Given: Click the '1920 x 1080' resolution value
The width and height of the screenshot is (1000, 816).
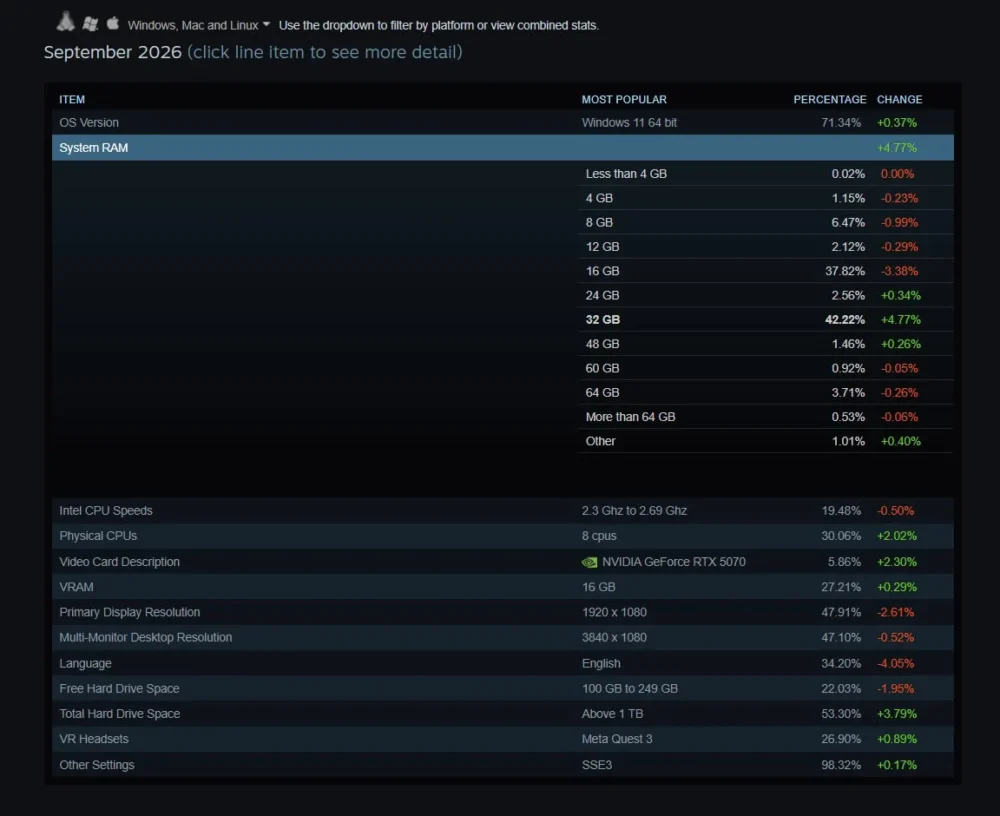Looking at the screenshot, I should tap(614, 612).
